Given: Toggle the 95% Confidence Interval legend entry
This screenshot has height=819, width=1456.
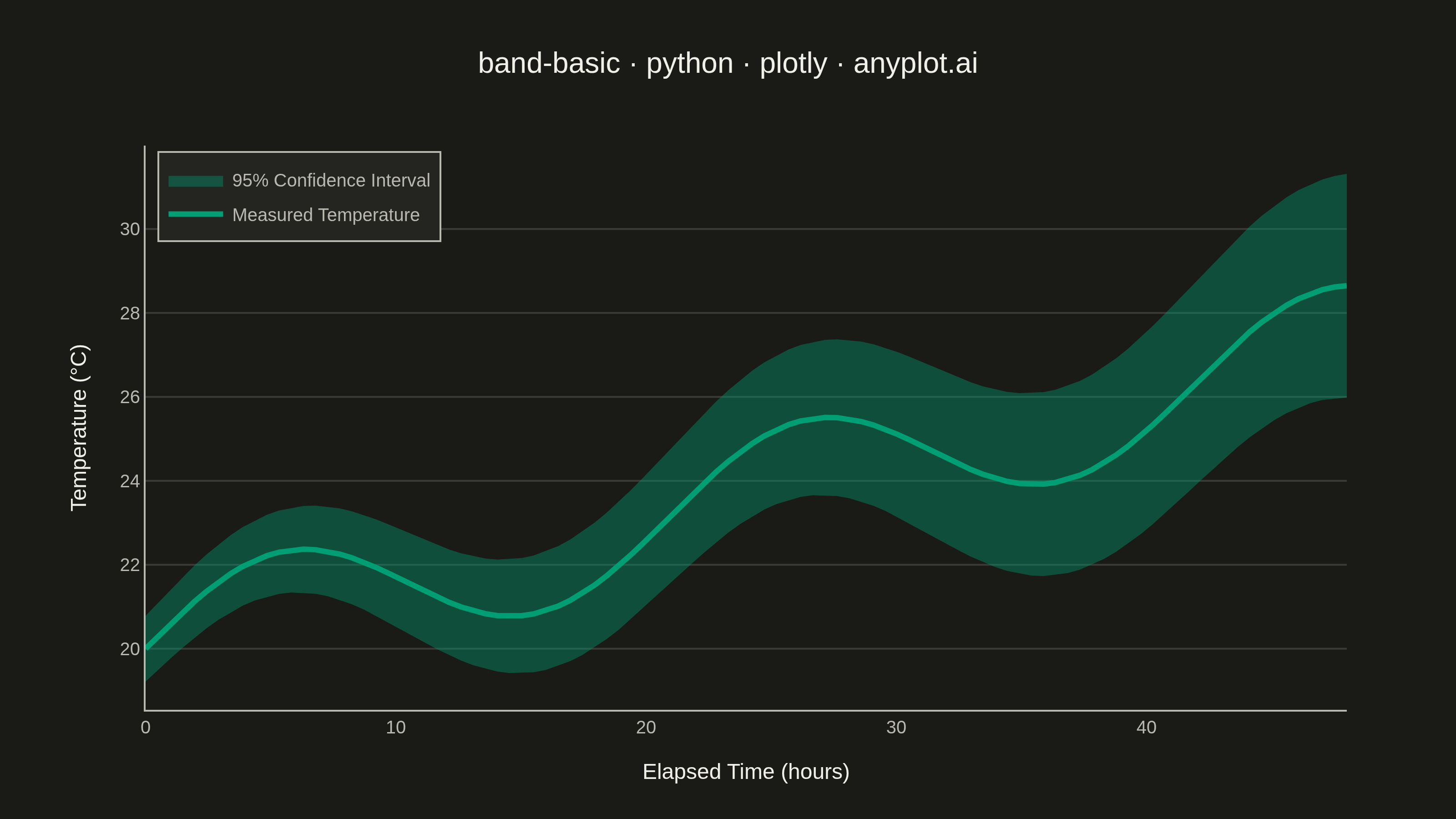Looking at the screenshot, I should click(299, 180).
